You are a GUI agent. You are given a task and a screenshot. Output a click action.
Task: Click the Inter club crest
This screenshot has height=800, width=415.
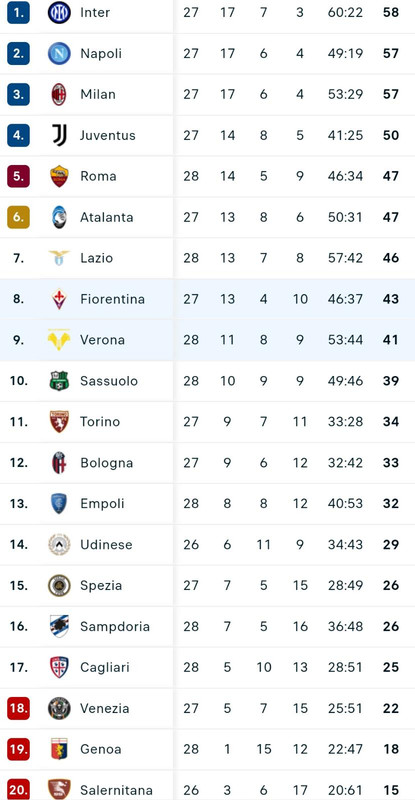[x=59, y=12]
